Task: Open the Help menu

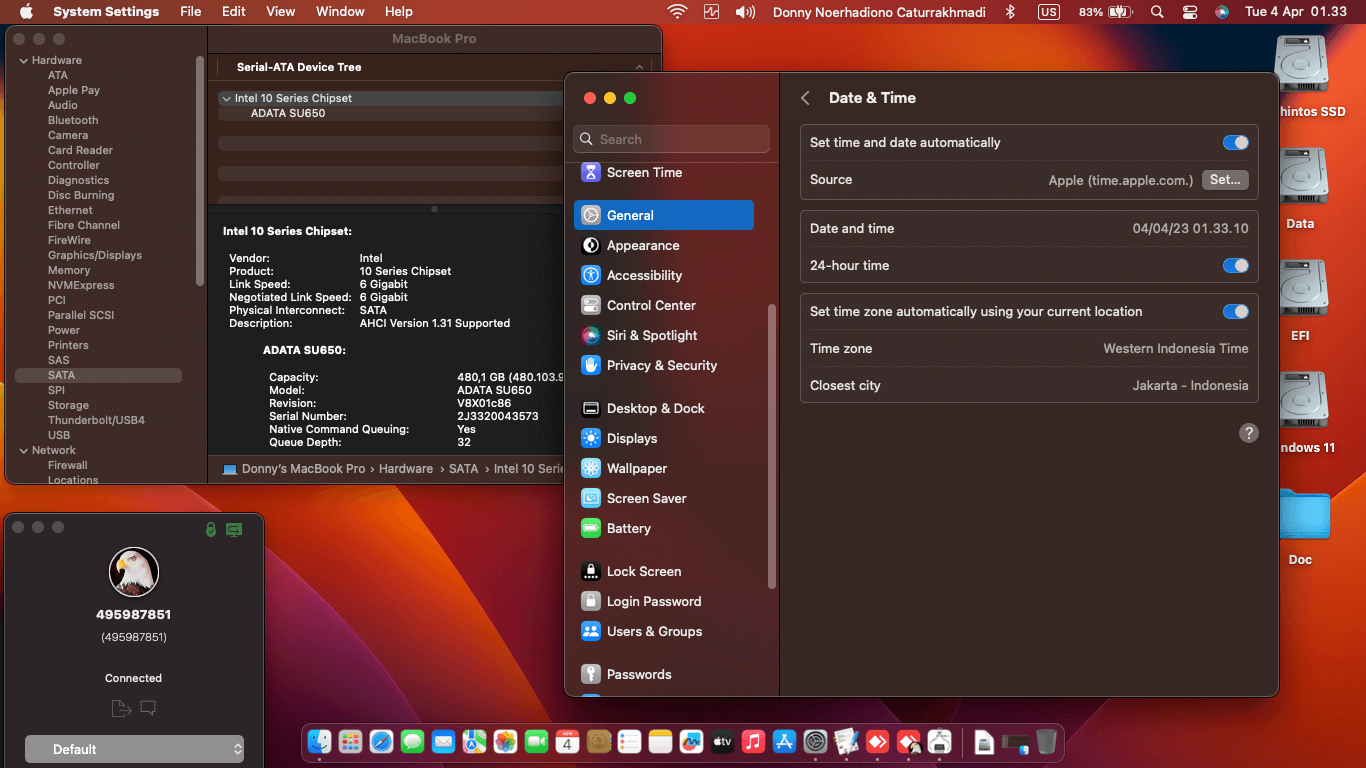Action: click(x=399, y=12)
